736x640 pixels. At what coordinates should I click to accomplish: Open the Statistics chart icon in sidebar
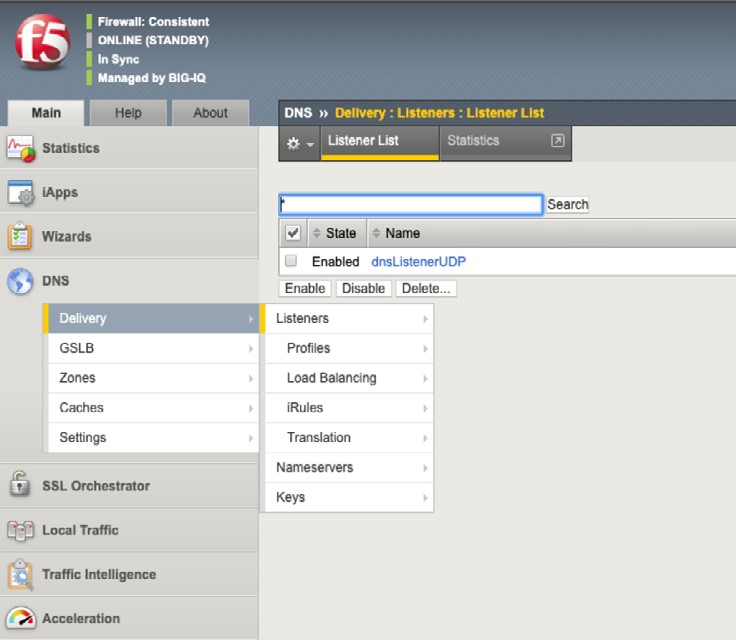[21, 148]
